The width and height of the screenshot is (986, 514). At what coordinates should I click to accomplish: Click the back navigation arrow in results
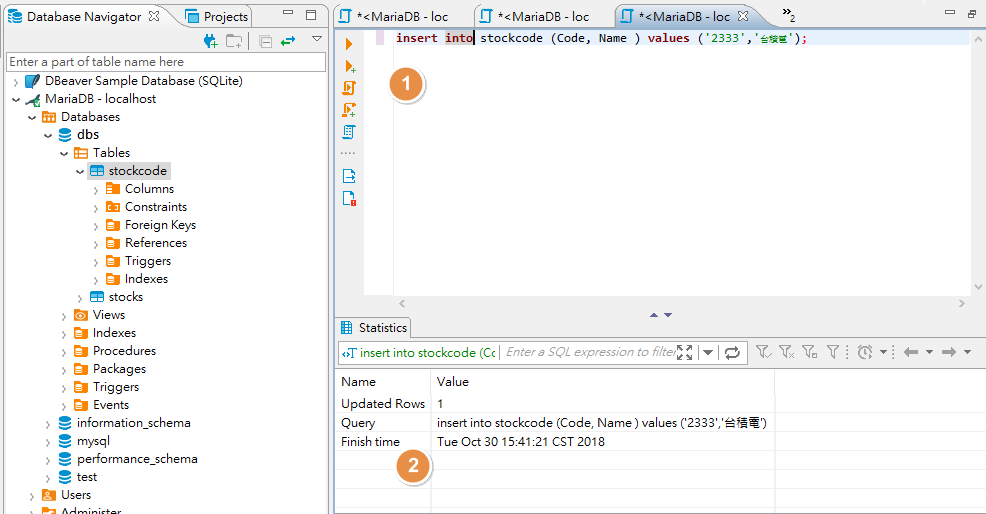pos(911,352)
